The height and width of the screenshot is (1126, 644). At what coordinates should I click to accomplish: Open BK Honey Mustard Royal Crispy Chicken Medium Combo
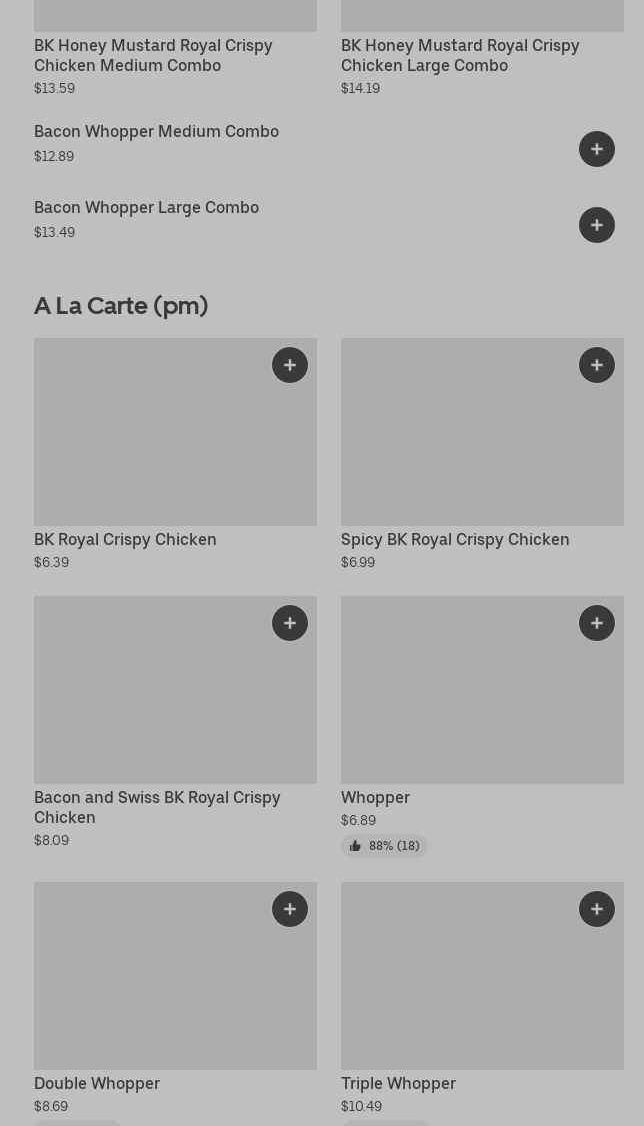(x=153, y=55)
